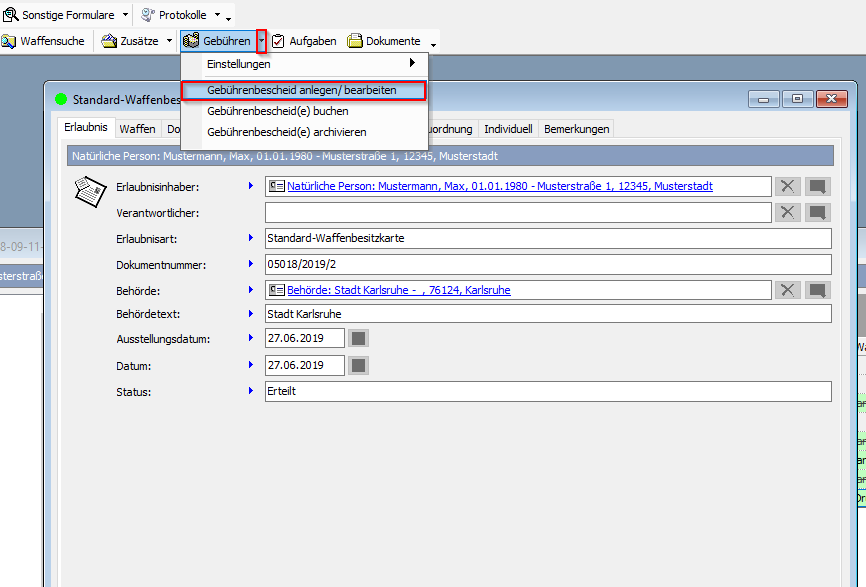This screenshot has height=587, width=866.
Task: Clear the Erlaubnisinhaber field with X button
Action: pos(789,186)
